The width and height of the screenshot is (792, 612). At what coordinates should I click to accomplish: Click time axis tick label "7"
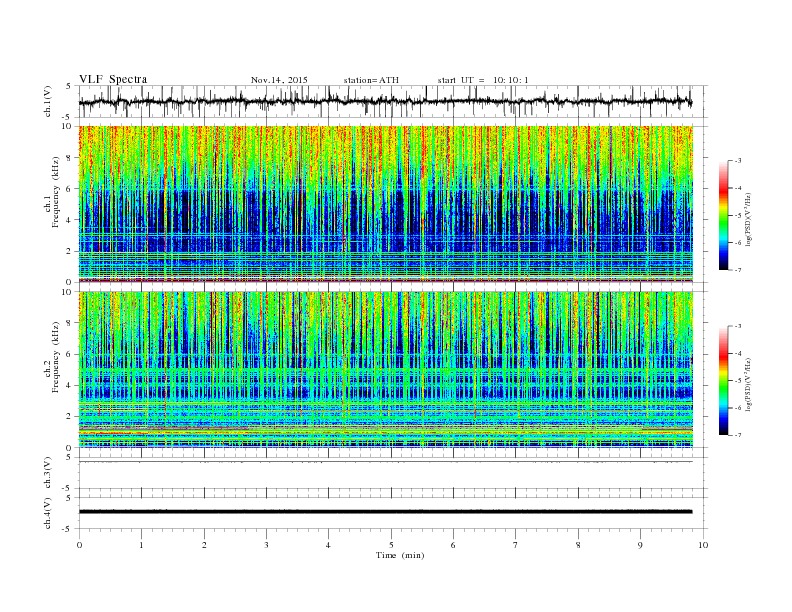[516, 545]
